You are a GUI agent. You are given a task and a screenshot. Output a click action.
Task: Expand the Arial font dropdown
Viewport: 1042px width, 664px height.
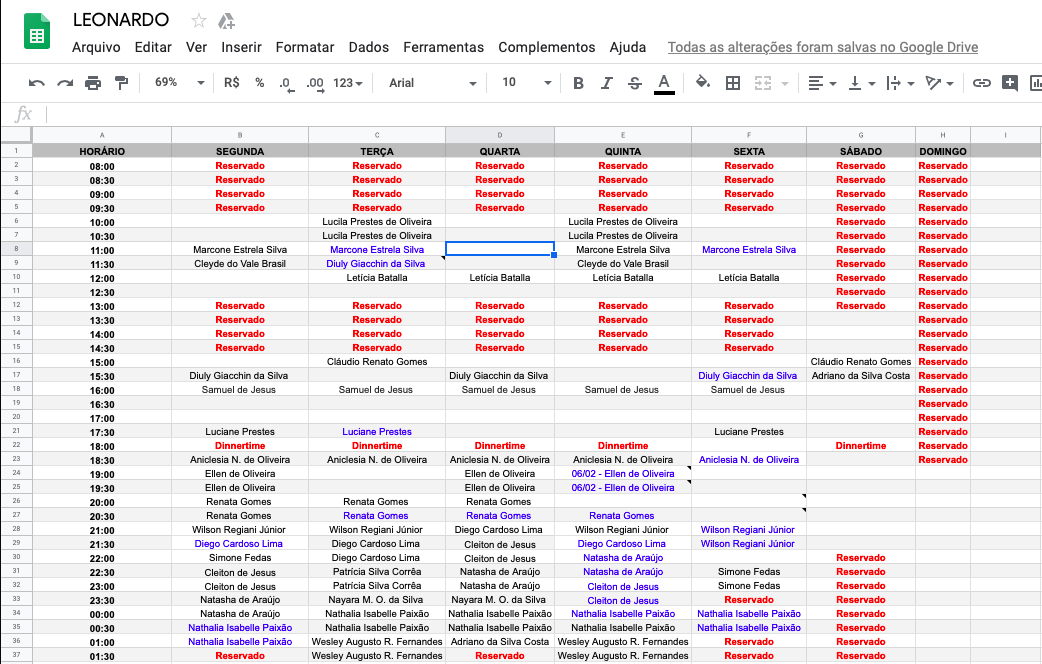pos(430,83)
